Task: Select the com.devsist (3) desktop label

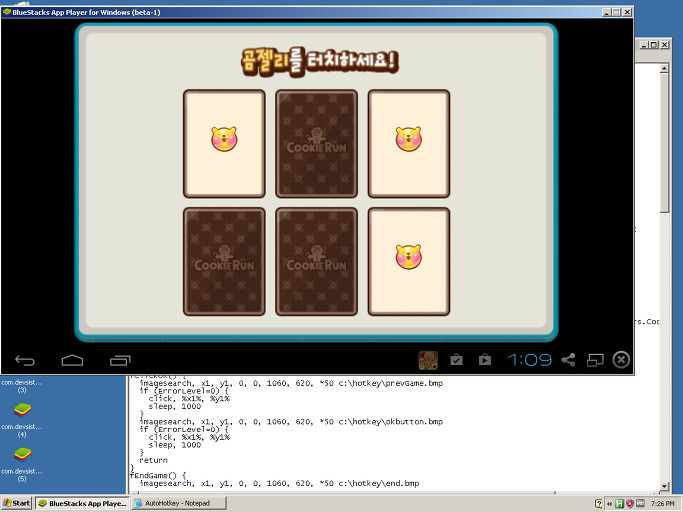Action: coord(22,386)
